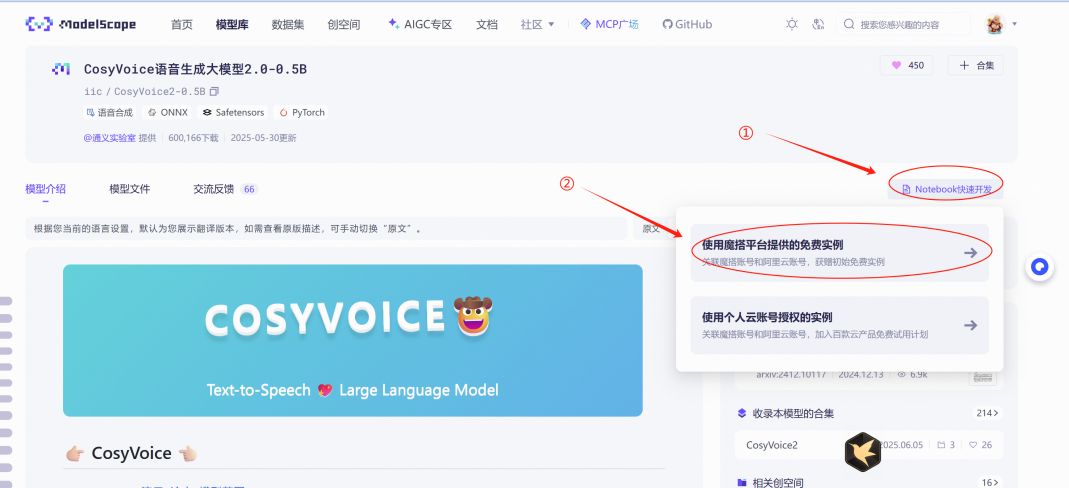Open MCP广场 link

coord(609,25)
